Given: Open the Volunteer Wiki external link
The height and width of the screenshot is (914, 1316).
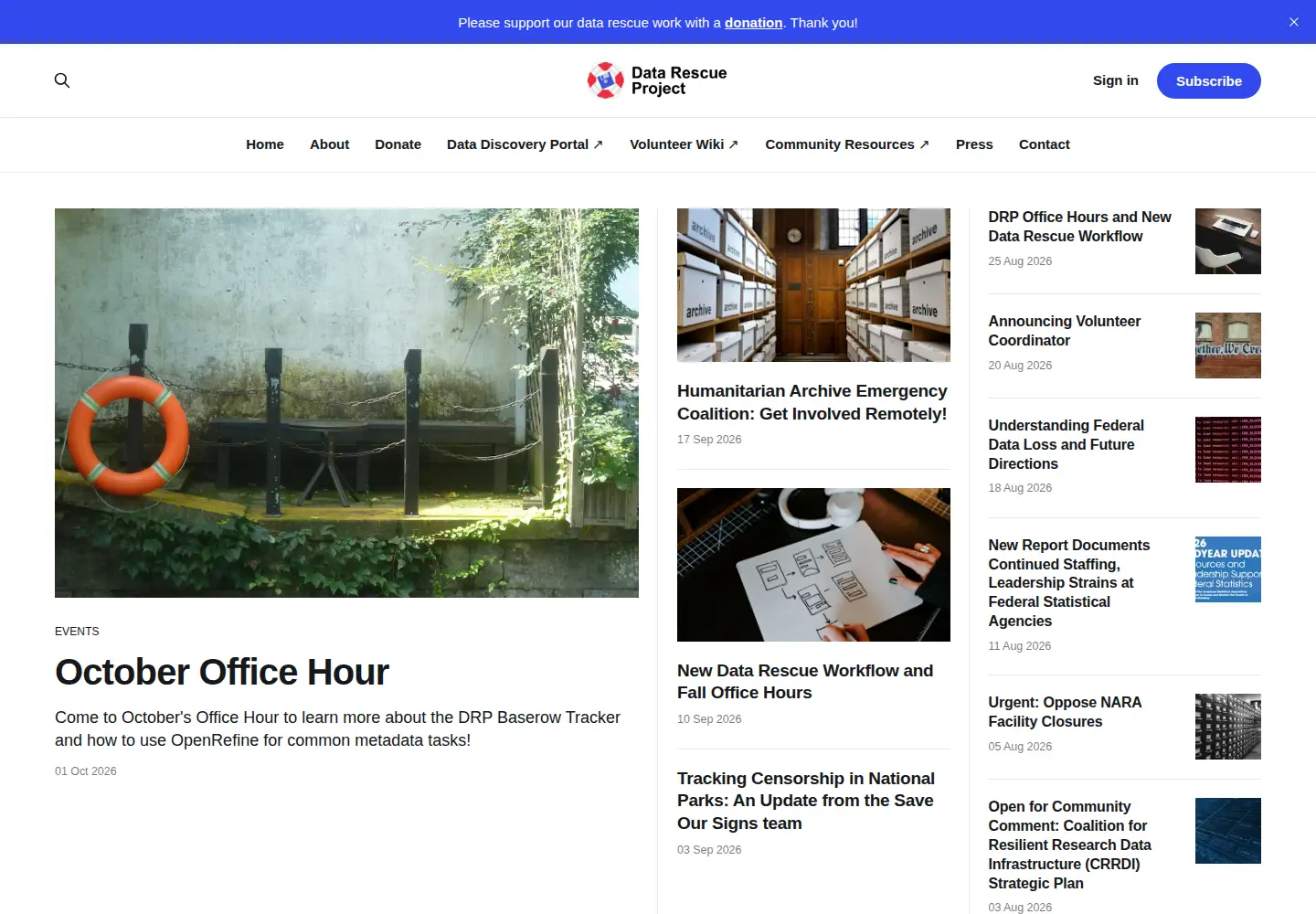Looking at the screenshot, I should coord(685,144).
